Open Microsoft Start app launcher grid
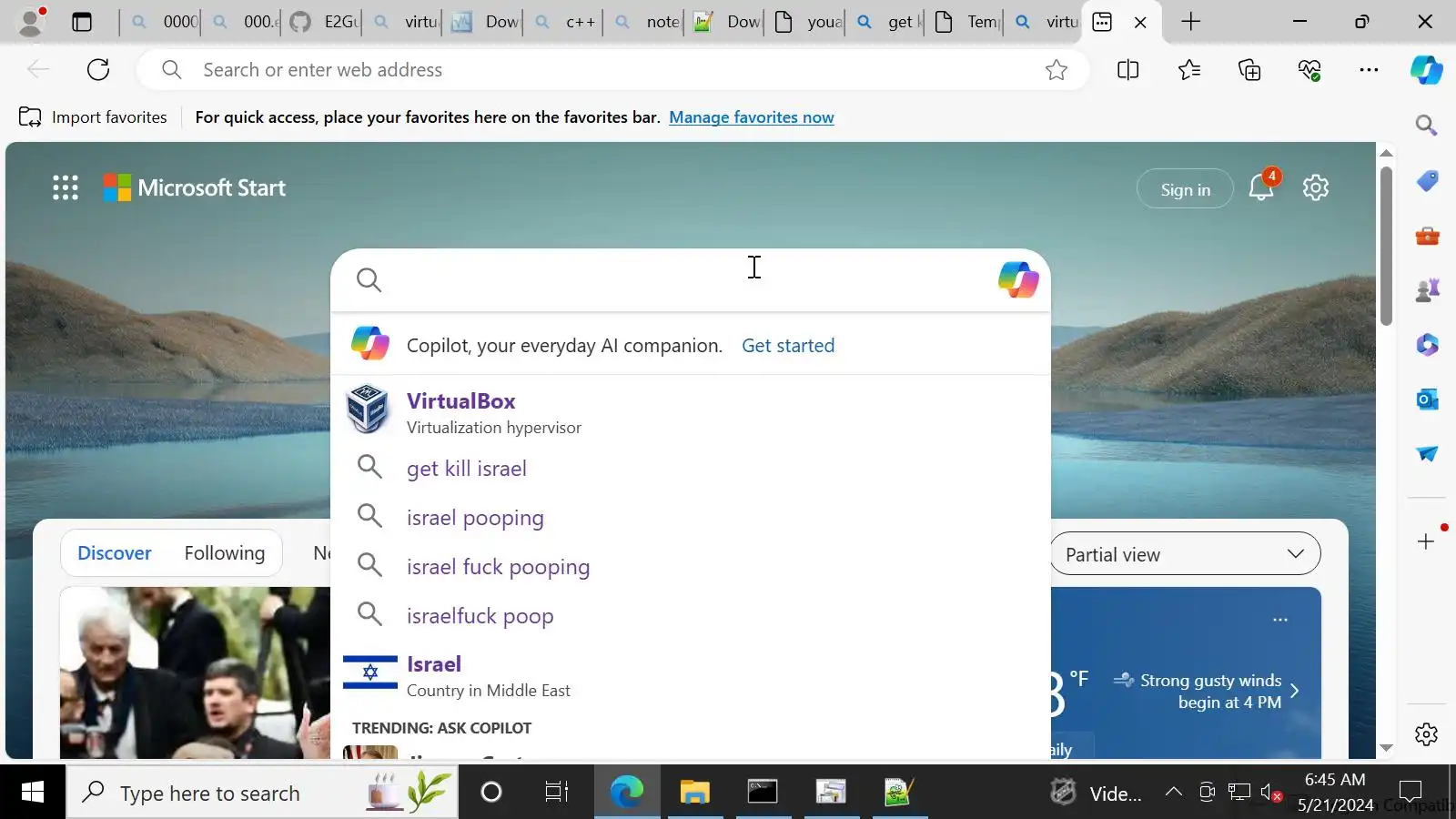This screenshot has width=1456, height=819. click(x=66, y=187)
